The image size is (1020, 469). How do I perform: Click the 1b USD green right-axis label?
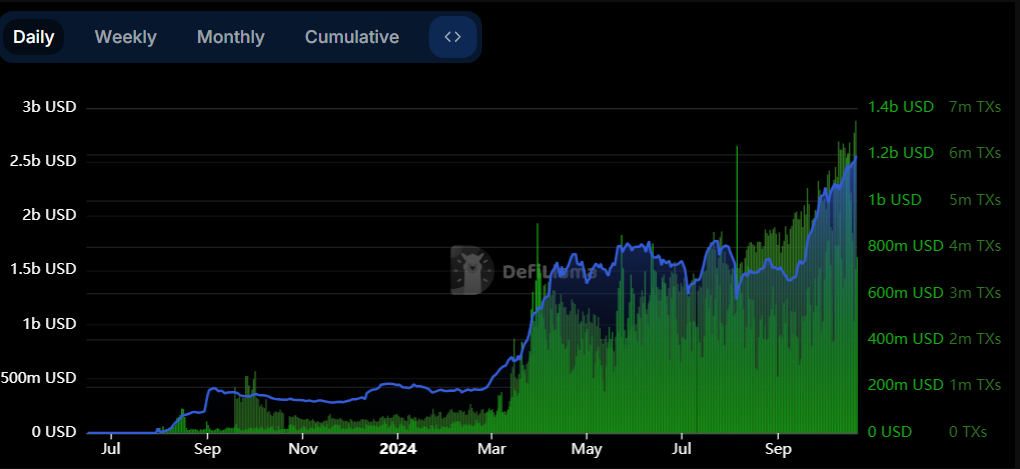tap(895, 200)
